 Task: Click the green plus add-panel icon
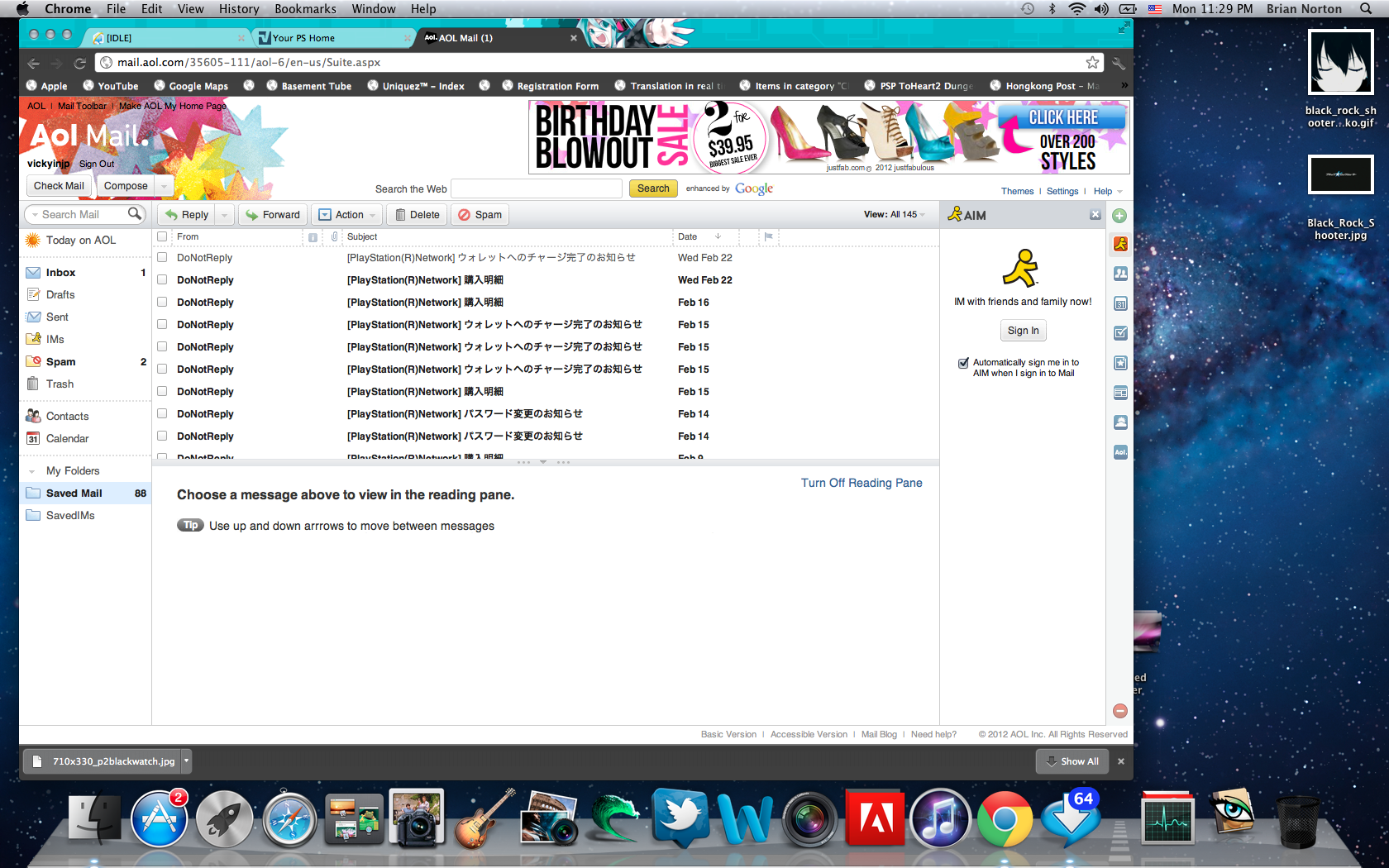point(1119,216)
